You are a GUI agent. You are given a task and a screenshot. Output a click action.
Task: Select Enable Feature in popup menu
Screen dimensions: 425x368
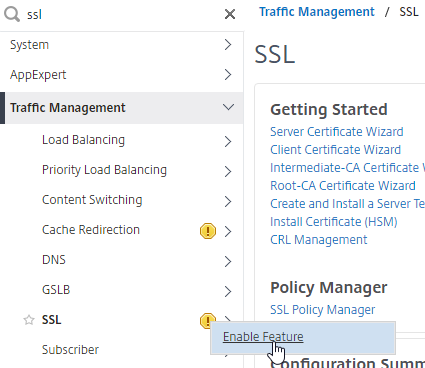click(x=263, y=337)
